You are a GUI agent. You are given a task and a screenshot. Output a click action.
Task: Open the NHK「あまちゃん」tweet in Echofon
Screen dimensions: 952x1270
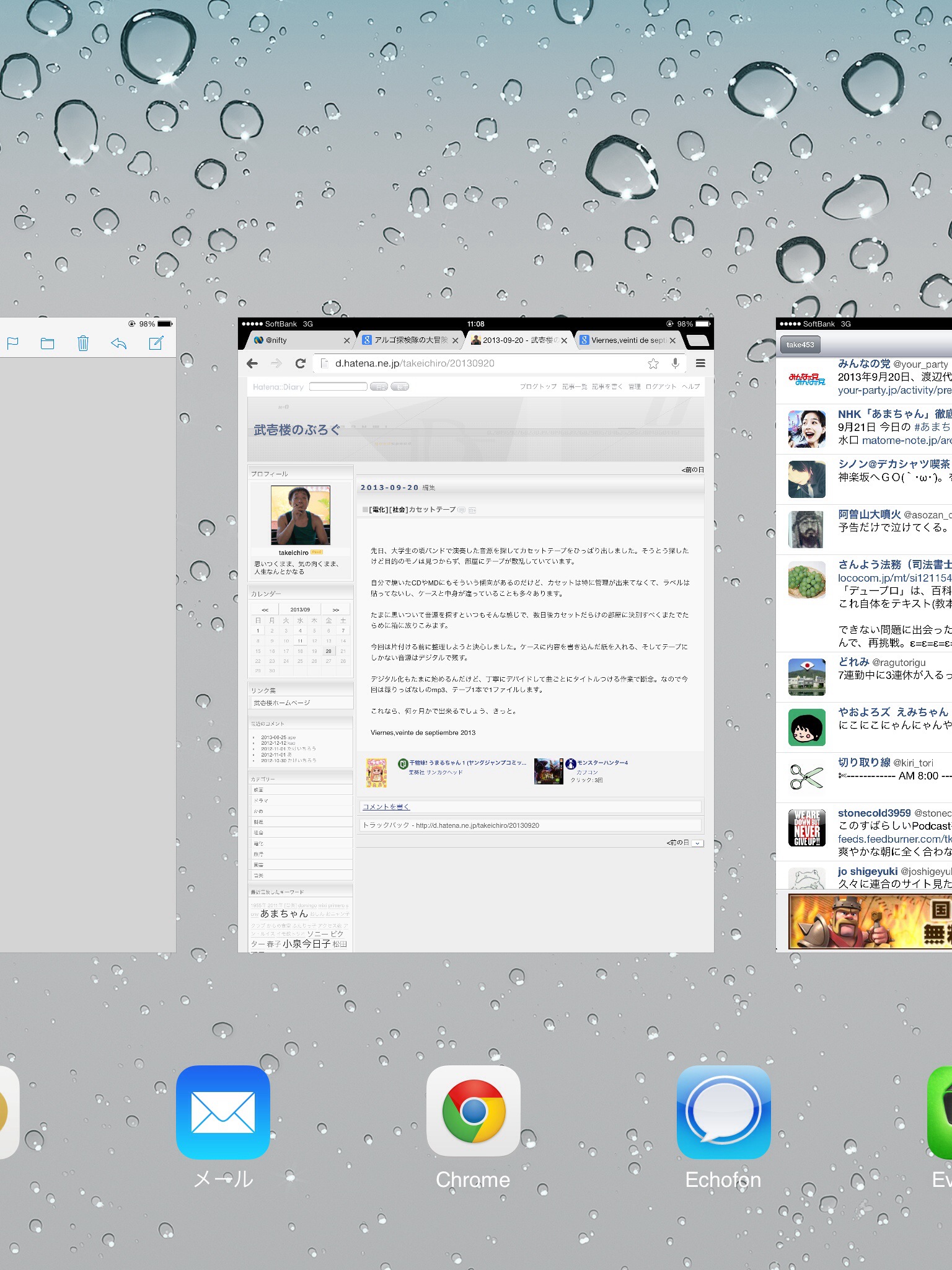click(x=864, y=428)
